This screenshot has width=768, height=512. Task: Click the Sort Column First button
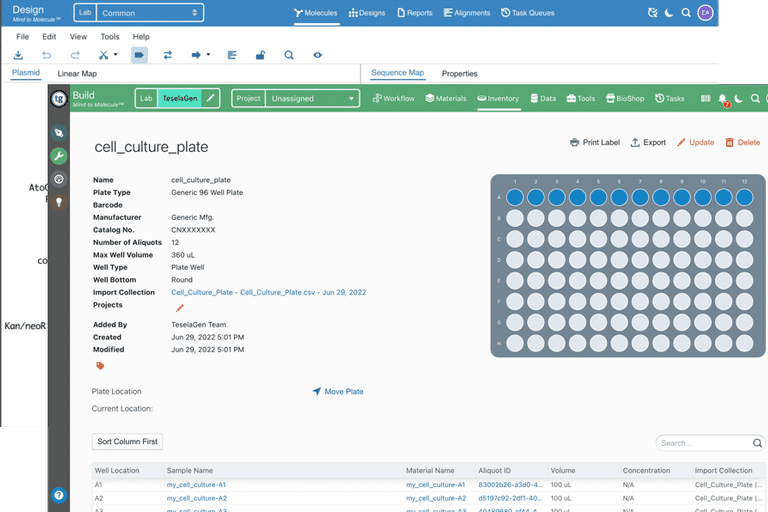pos(127,441)
